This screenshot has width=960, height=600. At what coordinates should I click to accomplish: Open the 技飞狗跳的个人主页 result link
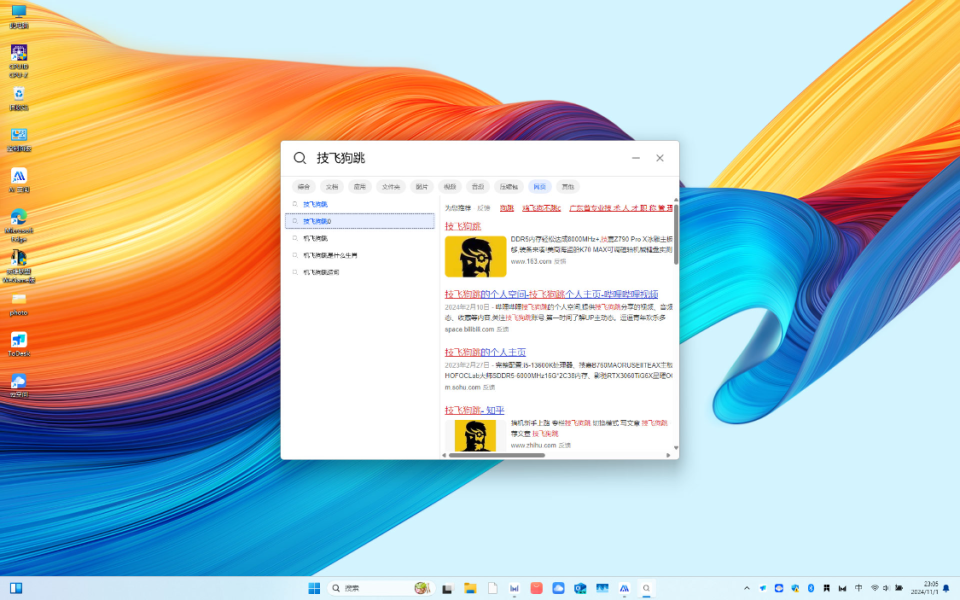tap(485, 352)
